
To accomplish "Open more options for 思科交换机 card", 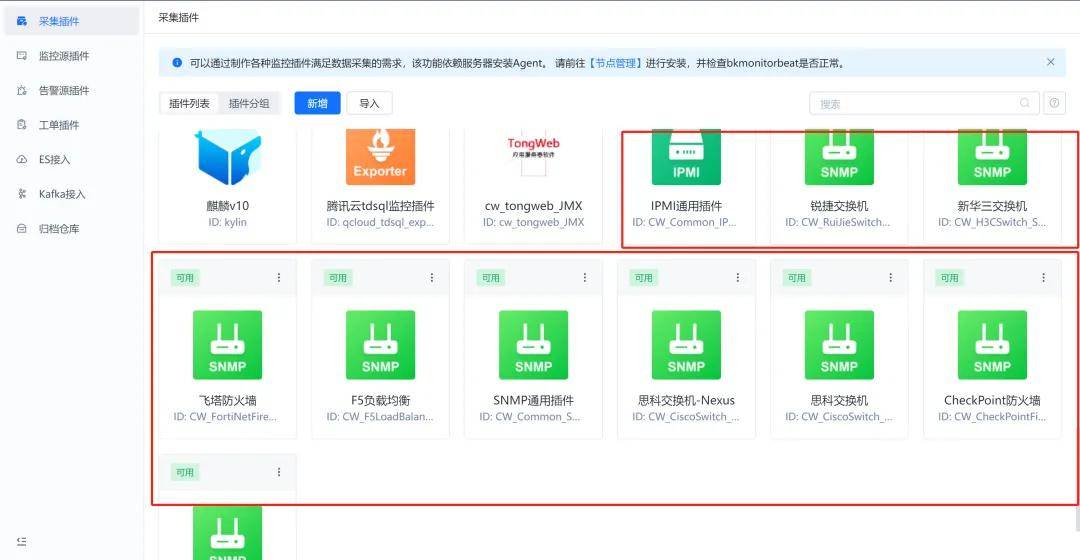I will [891, 278].
